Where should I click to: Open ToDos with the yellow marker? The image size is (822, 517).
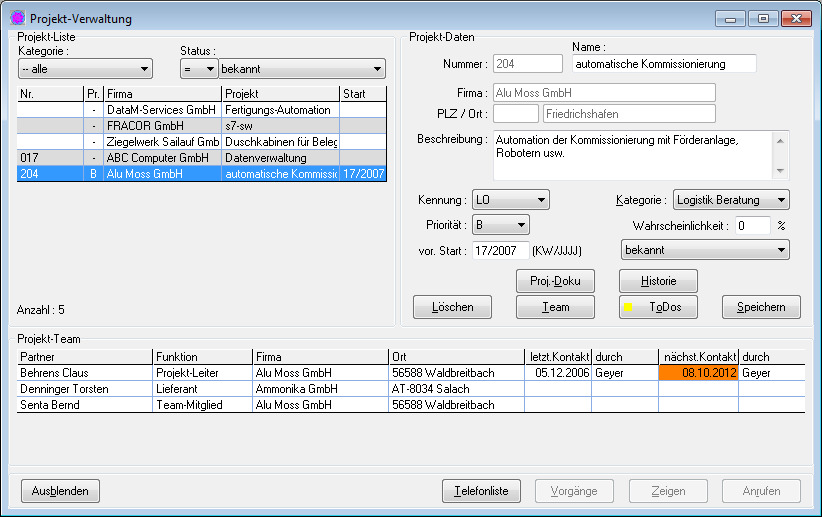657,307
